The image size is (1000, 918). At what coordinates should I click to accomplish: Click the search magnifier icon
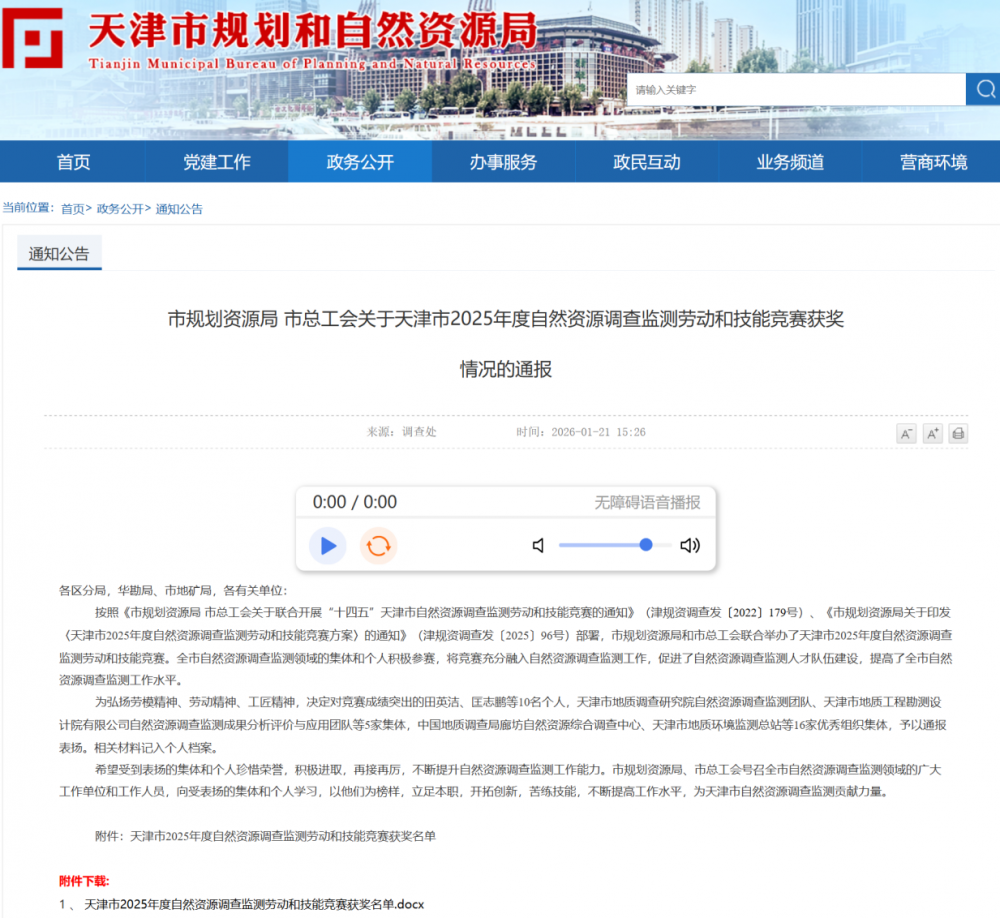click(983, 89)
